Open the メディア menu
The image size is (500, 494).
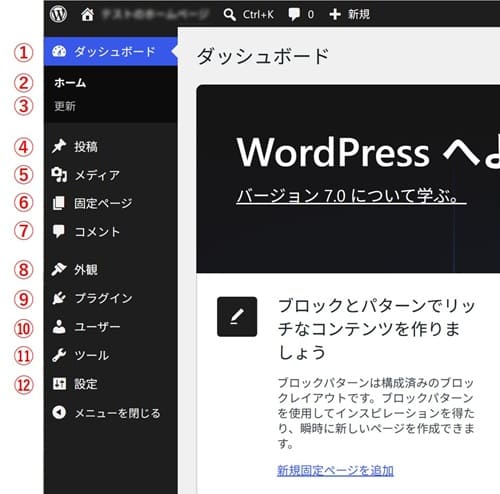point(111,175)
